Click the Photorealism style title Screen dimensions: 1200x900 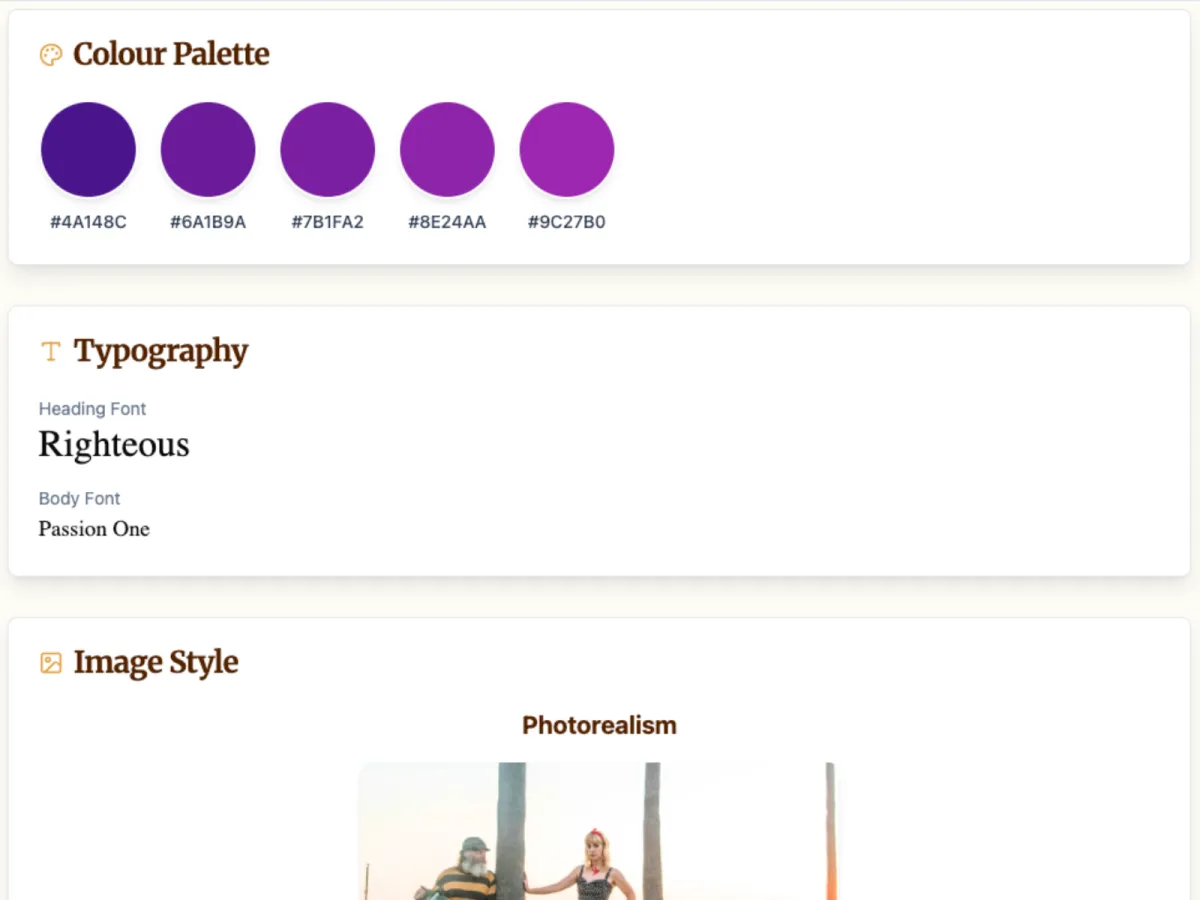tap(599, 725)
